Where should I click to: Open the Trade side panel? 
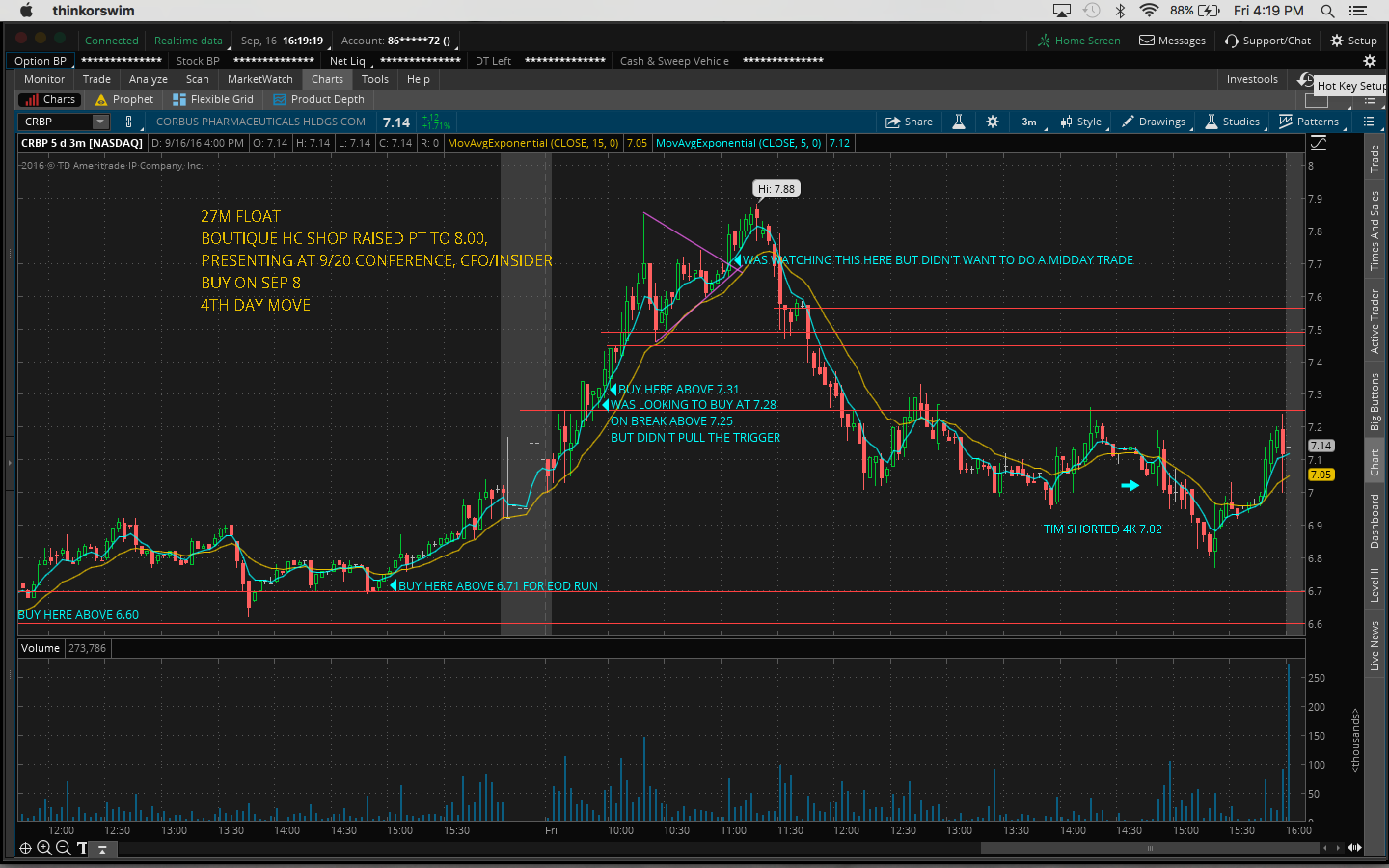(x=1375, y=158)
